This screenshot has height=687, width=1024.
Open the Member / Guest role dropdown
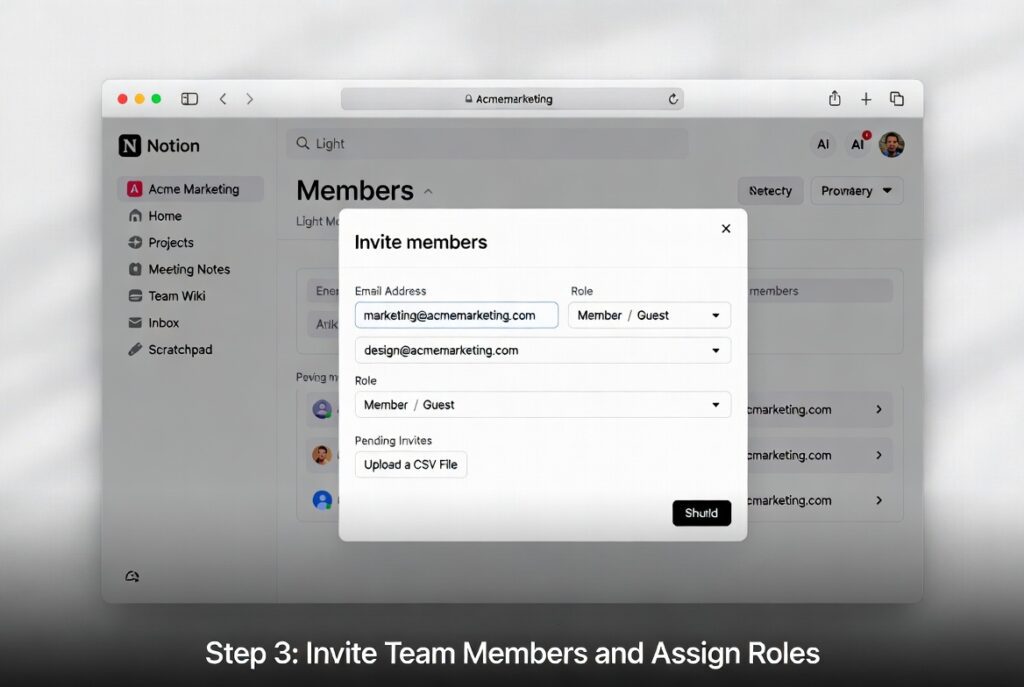pos(649,315)
